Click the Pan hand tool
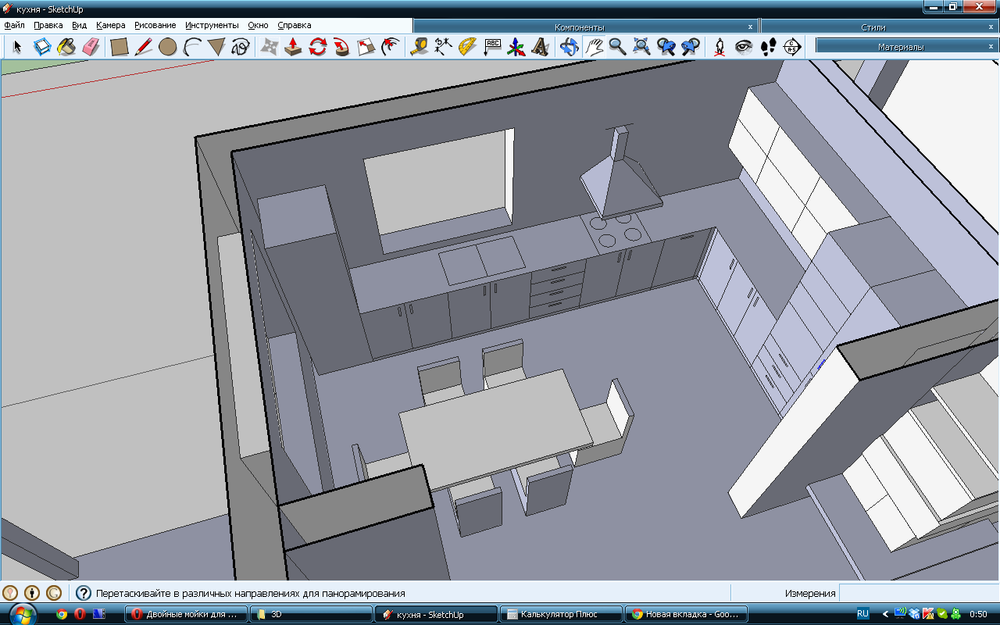This screenshot has width=1000, height=625. click(594, 47)
